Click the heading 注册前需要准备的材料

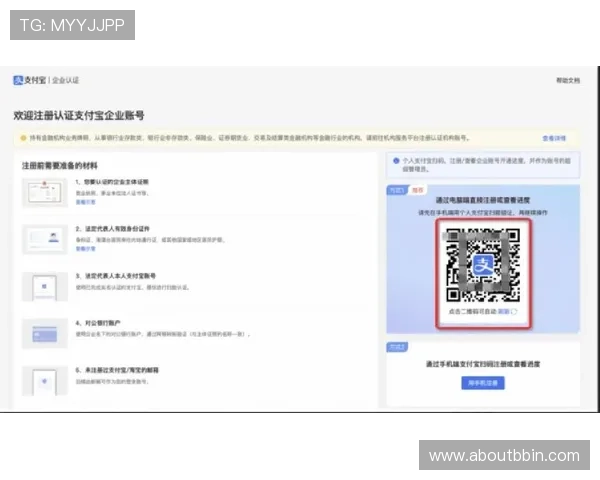(60, 166)
